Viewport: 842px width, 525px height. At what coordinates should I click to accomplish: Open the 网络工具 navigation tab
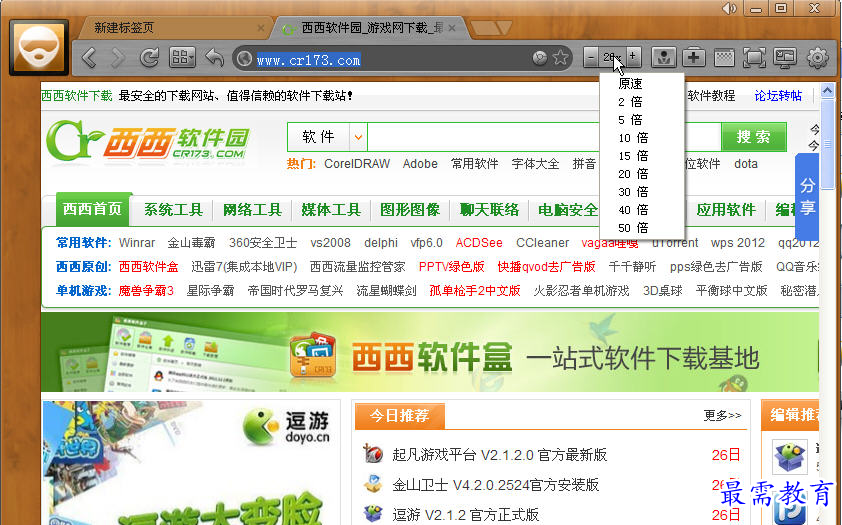252,209
